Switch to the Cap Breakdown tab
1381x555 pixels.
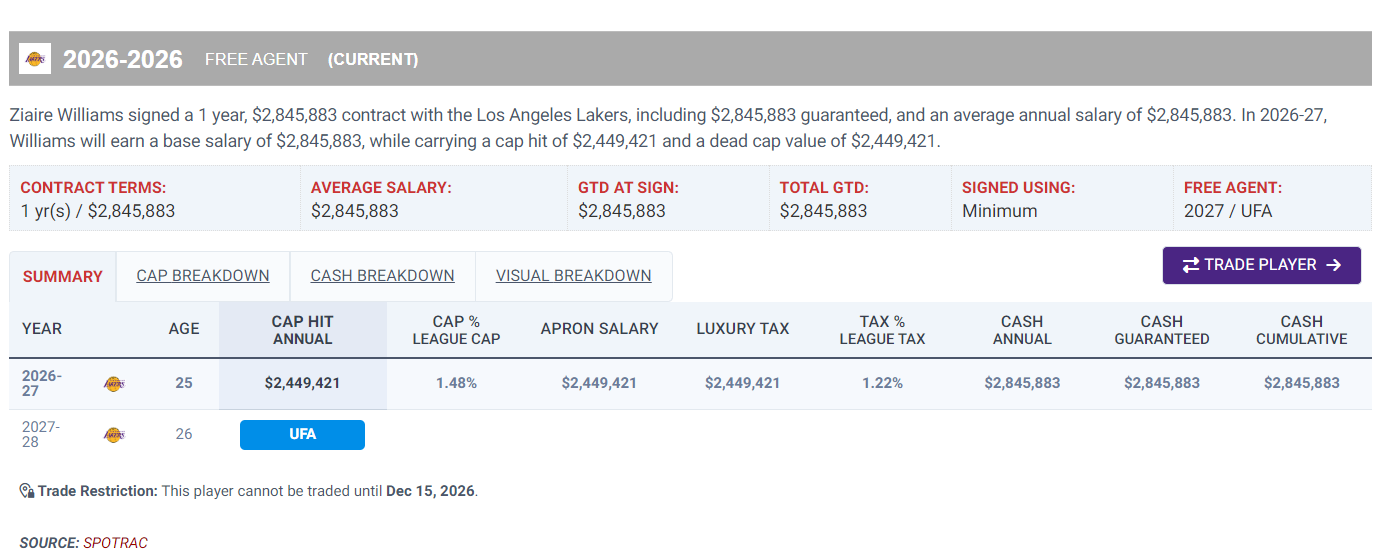[203, 276]
